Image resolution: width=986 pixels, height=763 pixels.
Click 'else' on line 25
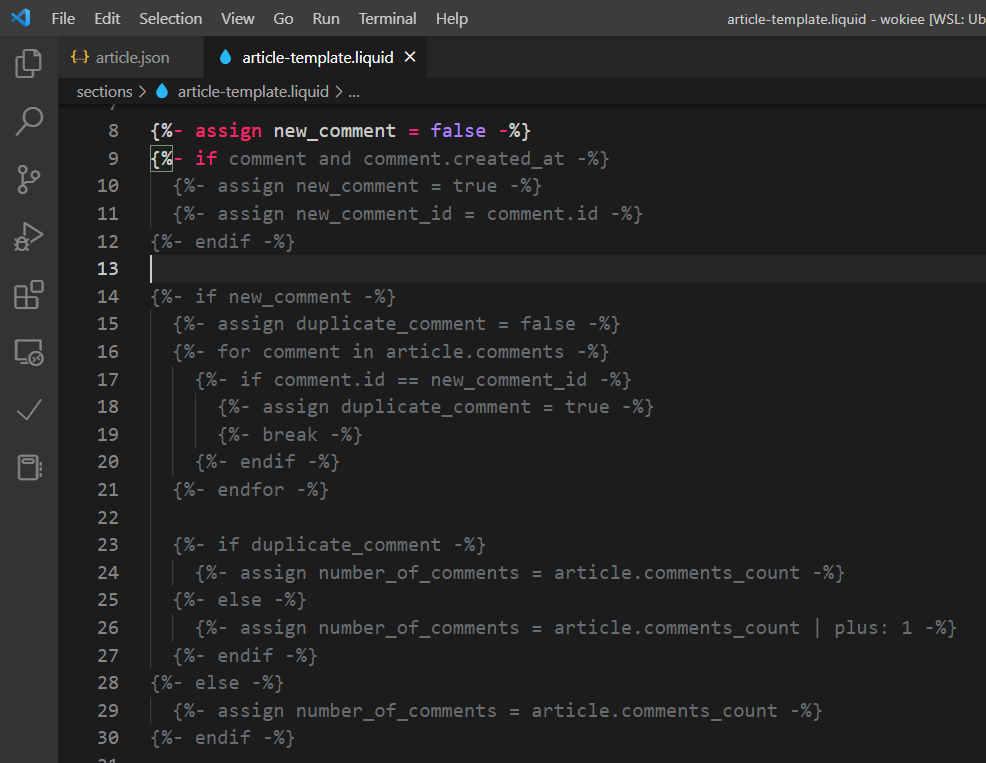(x=240, y=600)
